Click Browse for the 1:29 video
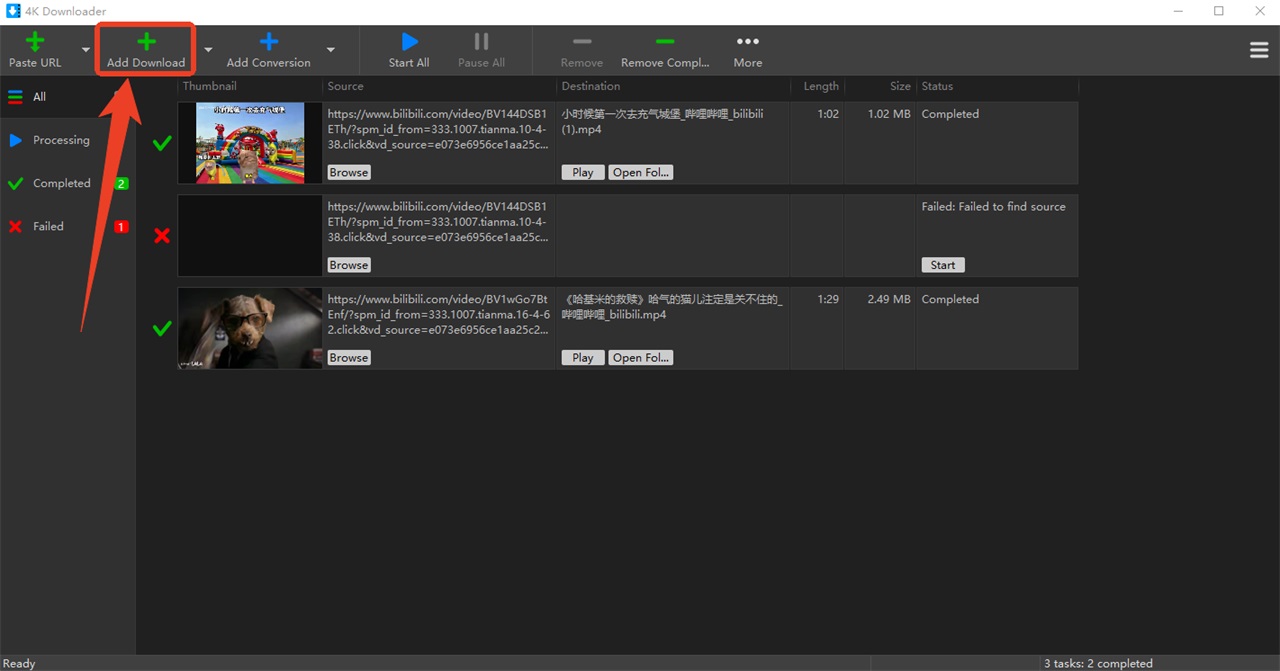 tap(349, 357)
